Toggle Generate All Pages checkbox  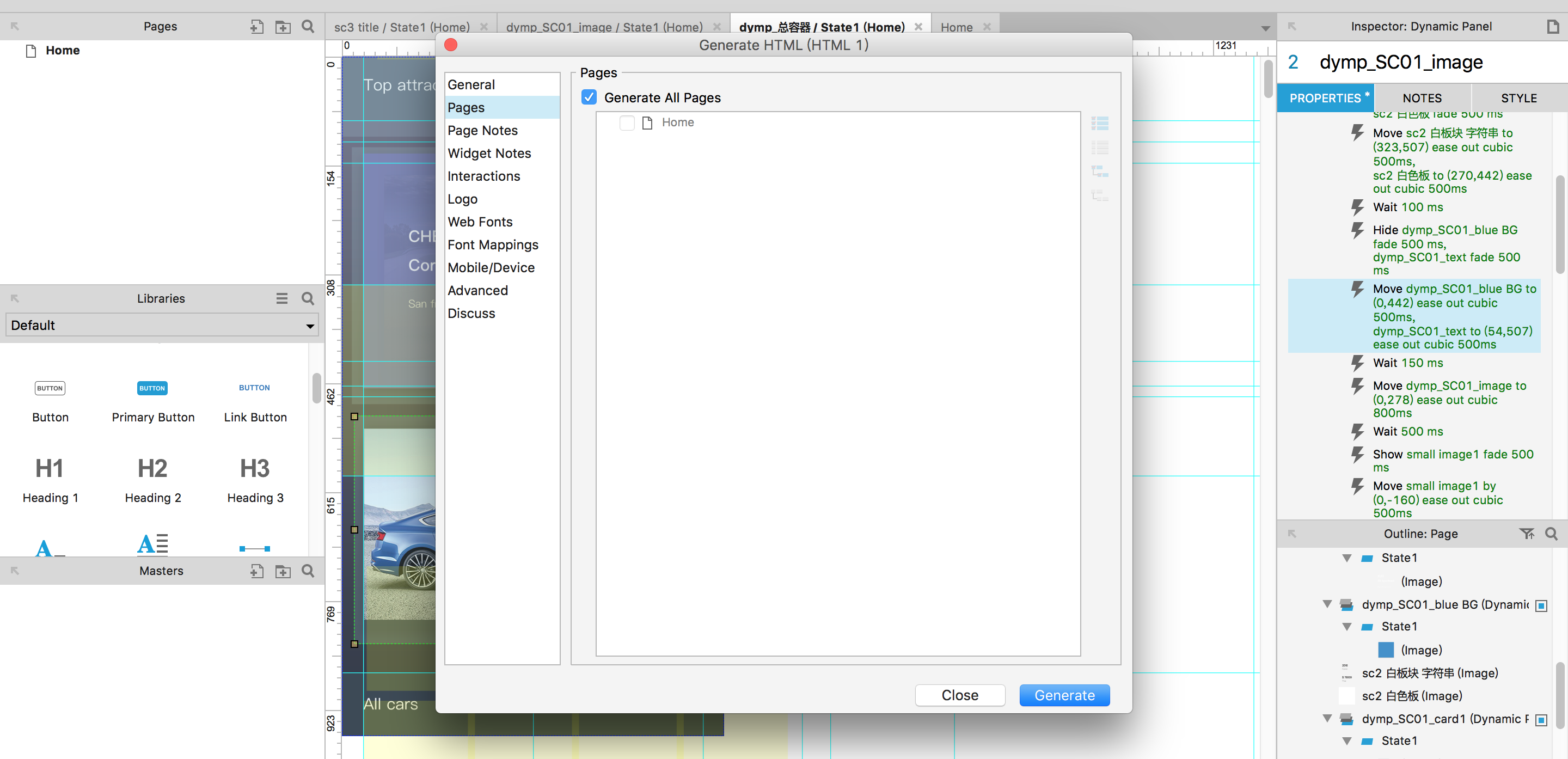[x=589, y=97]
